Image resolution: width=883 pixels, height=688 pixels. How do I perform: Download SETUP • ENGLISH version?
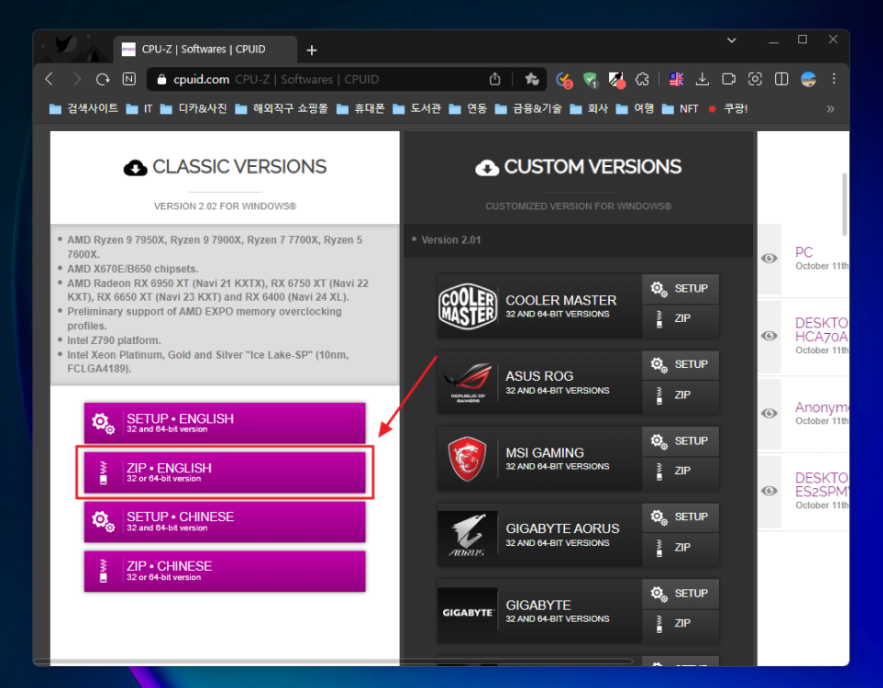point(225,423)
